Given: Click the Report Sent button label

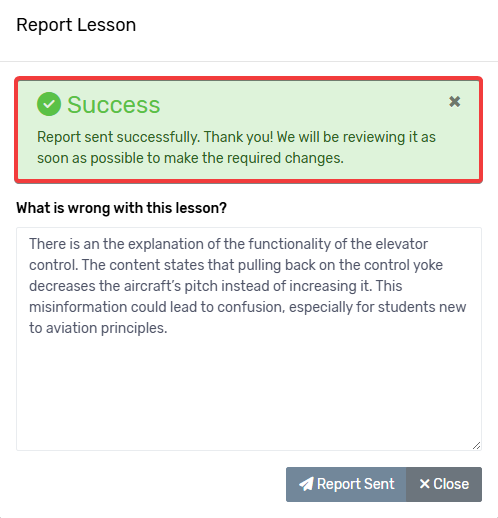Looking at the screenshot, I should click(356, 484).
